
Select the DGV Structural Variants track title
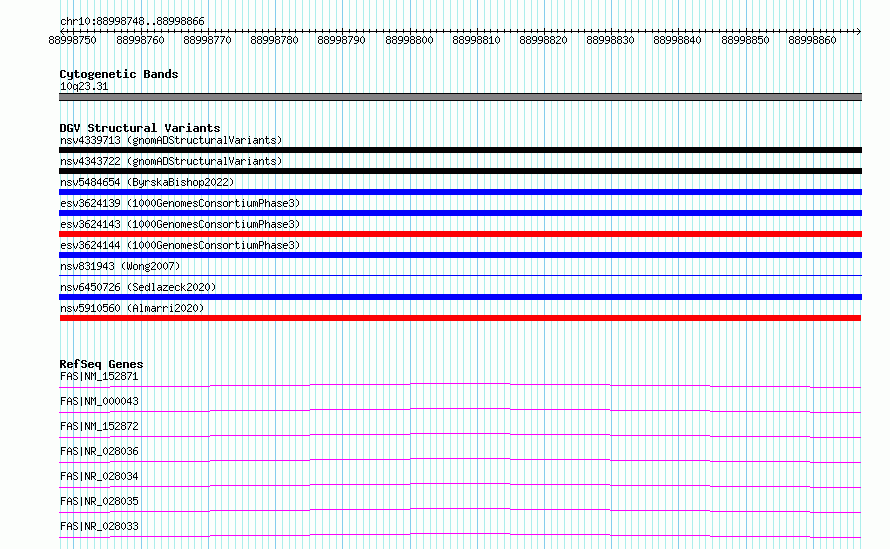(x=140, y=128)
